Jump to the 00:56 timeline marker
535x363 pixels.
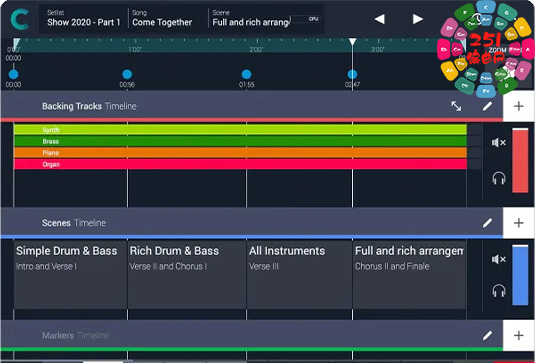[x=127, y=74]
